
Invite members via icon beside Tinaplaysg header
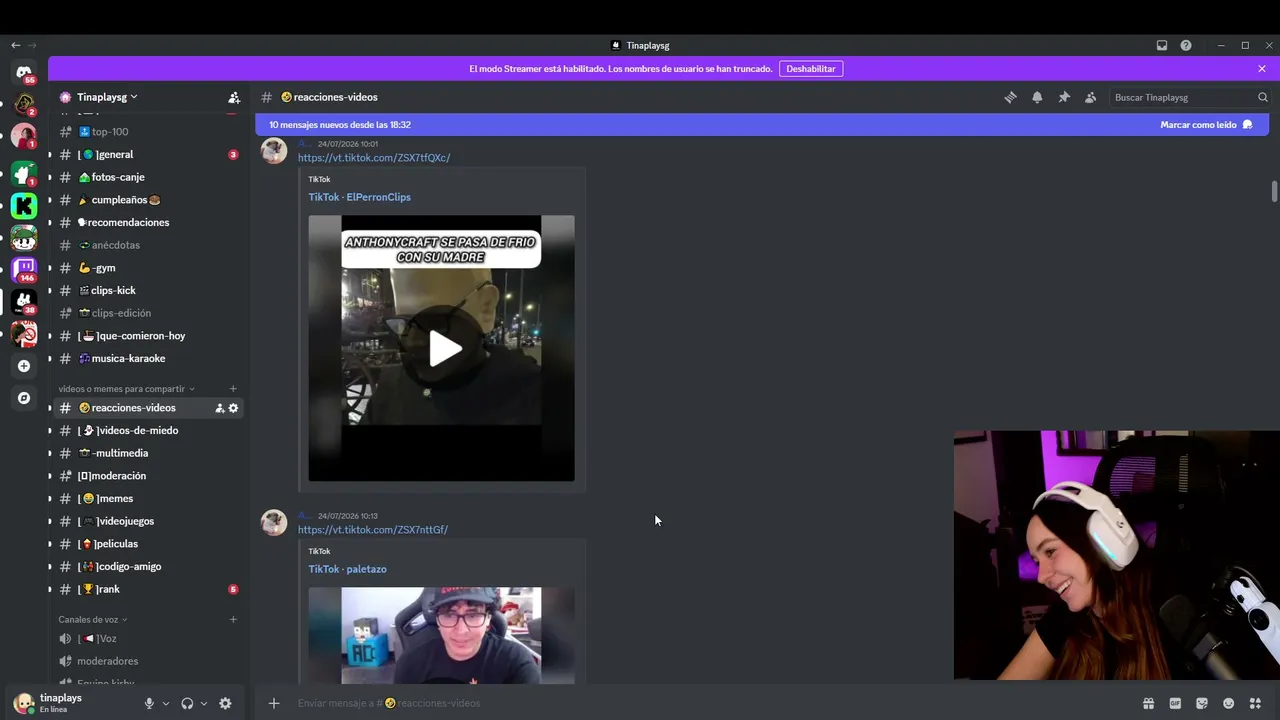(x=234, y=97)
